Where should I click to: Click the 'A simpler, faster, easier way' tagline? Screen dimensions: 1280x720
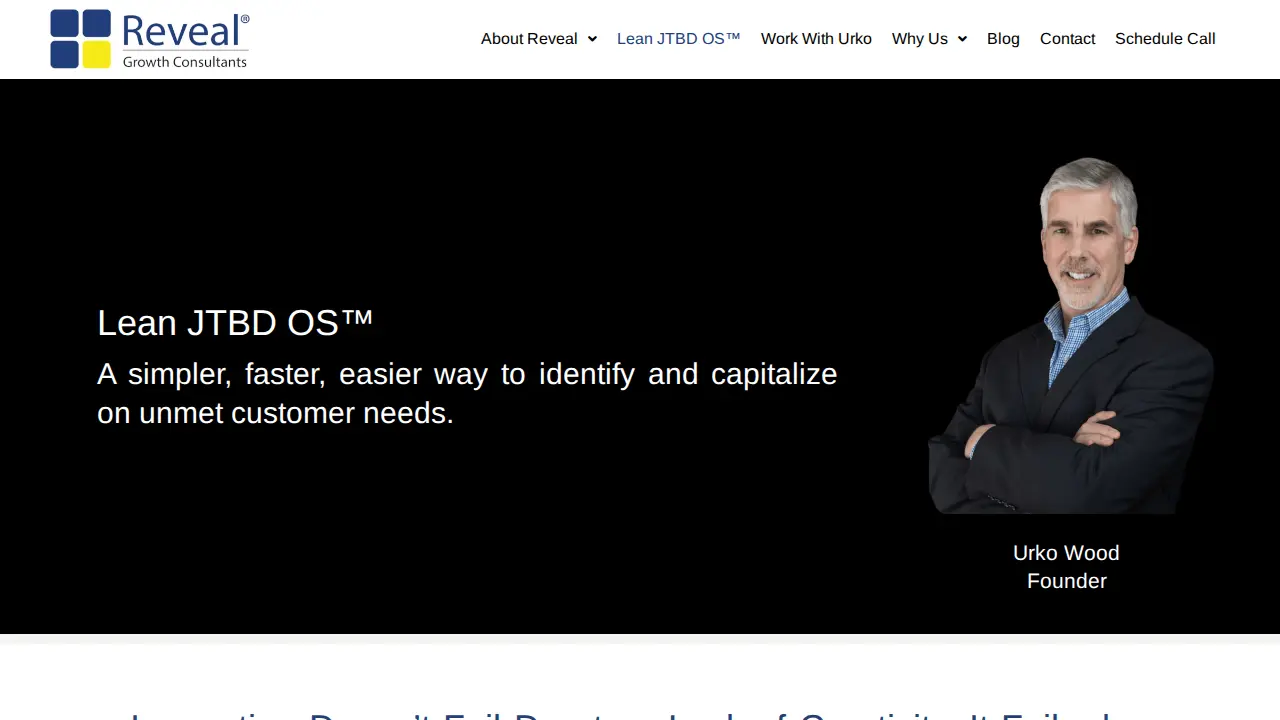click(x=467, y=393)
